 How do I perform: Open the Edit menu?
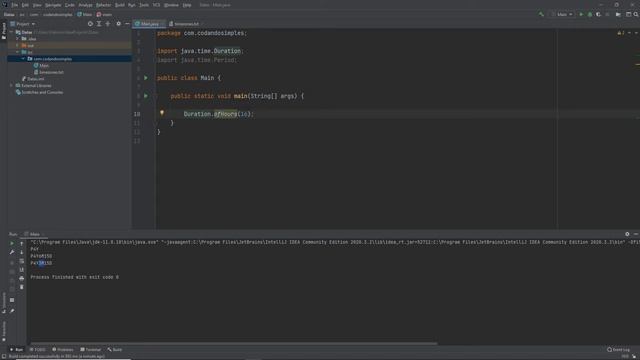tap(25, 5)
